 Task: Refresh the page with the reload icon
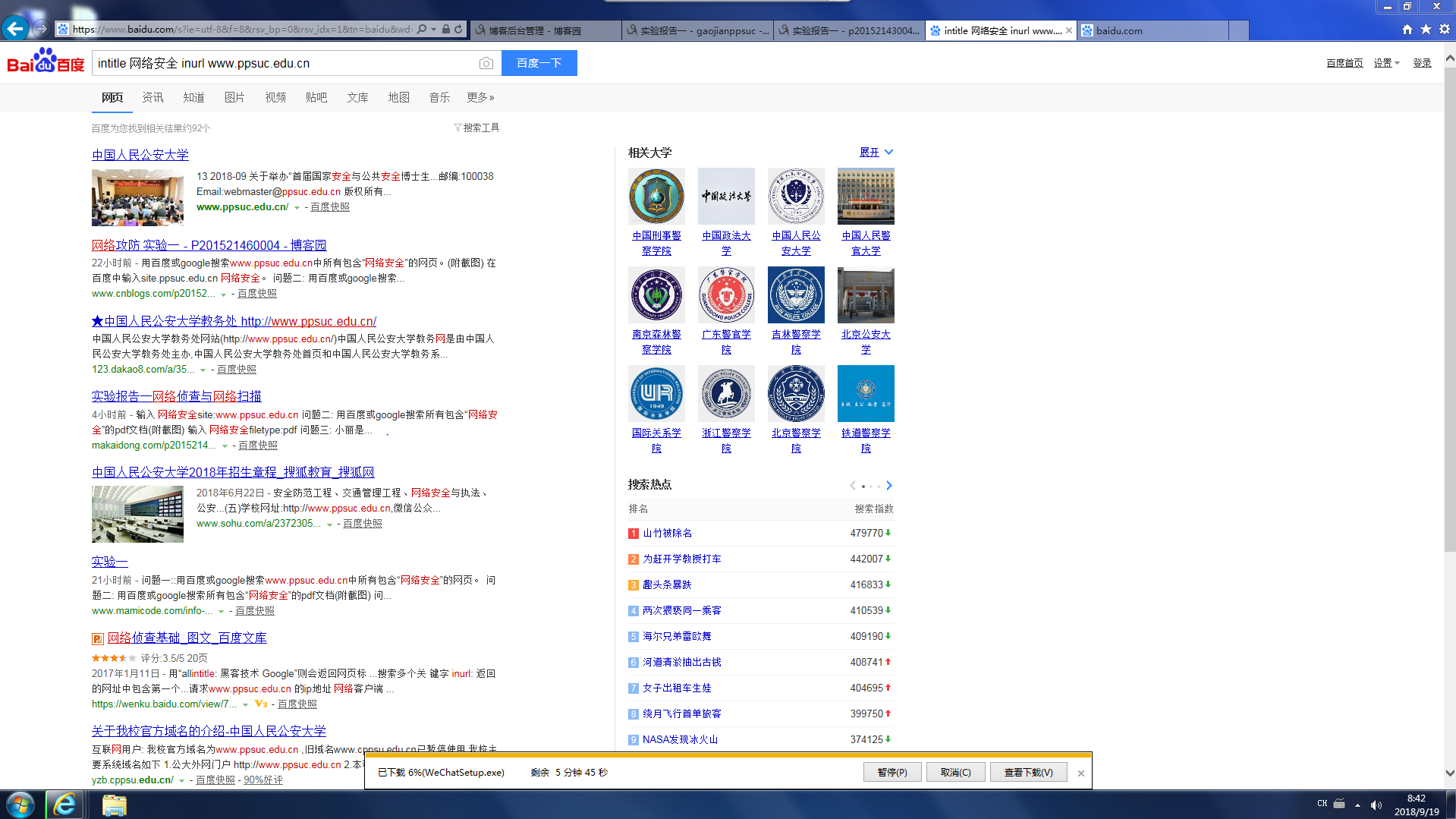pos(458,30)
